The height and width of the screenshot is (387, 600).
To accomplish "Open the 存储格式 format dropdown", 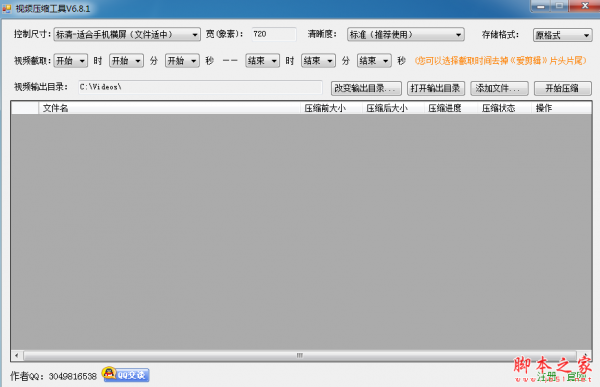I will [x=562, y=35].
